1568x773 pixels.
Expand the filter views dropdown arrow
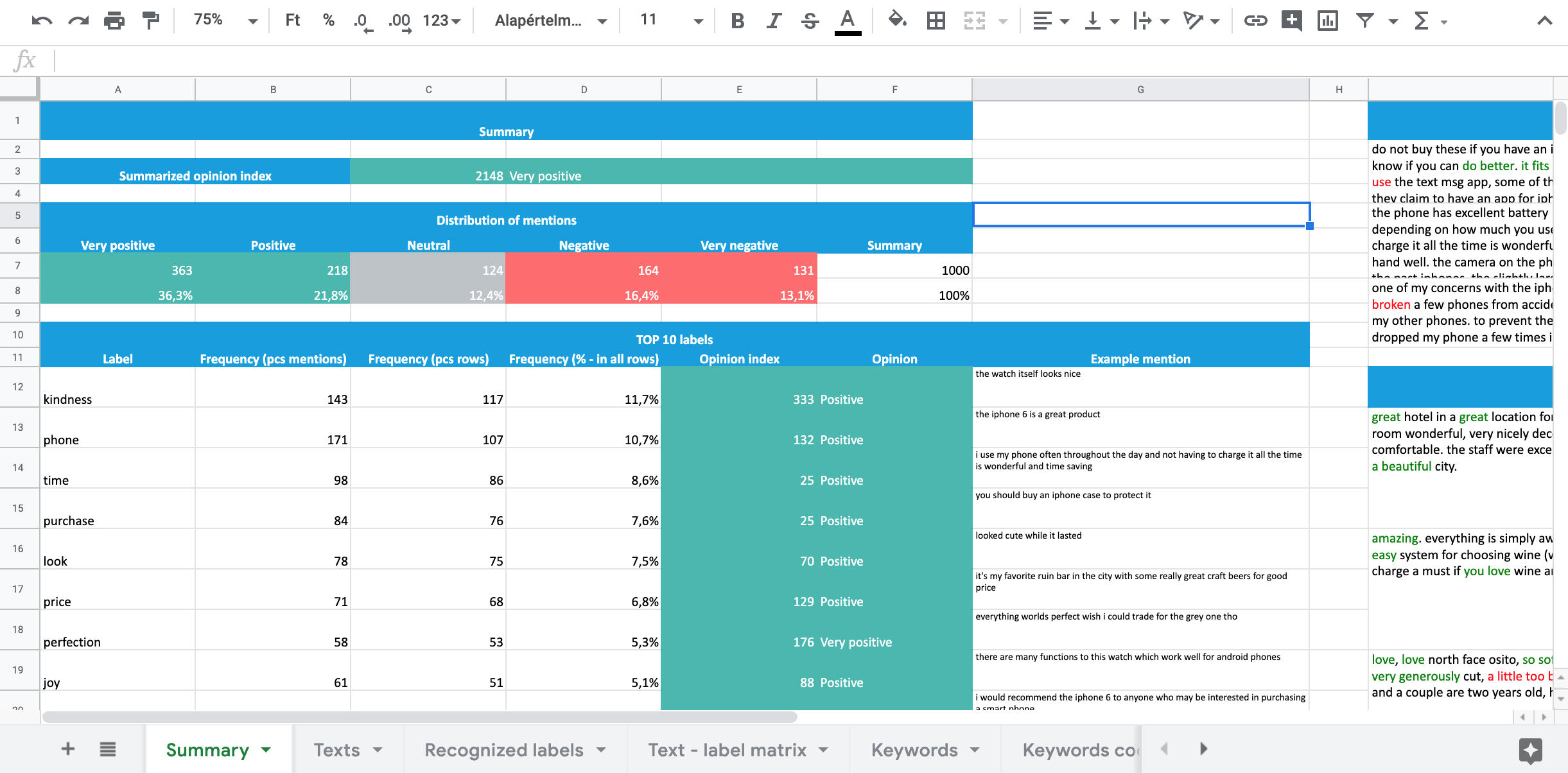pyautogui.click(x=1393, y=22)
